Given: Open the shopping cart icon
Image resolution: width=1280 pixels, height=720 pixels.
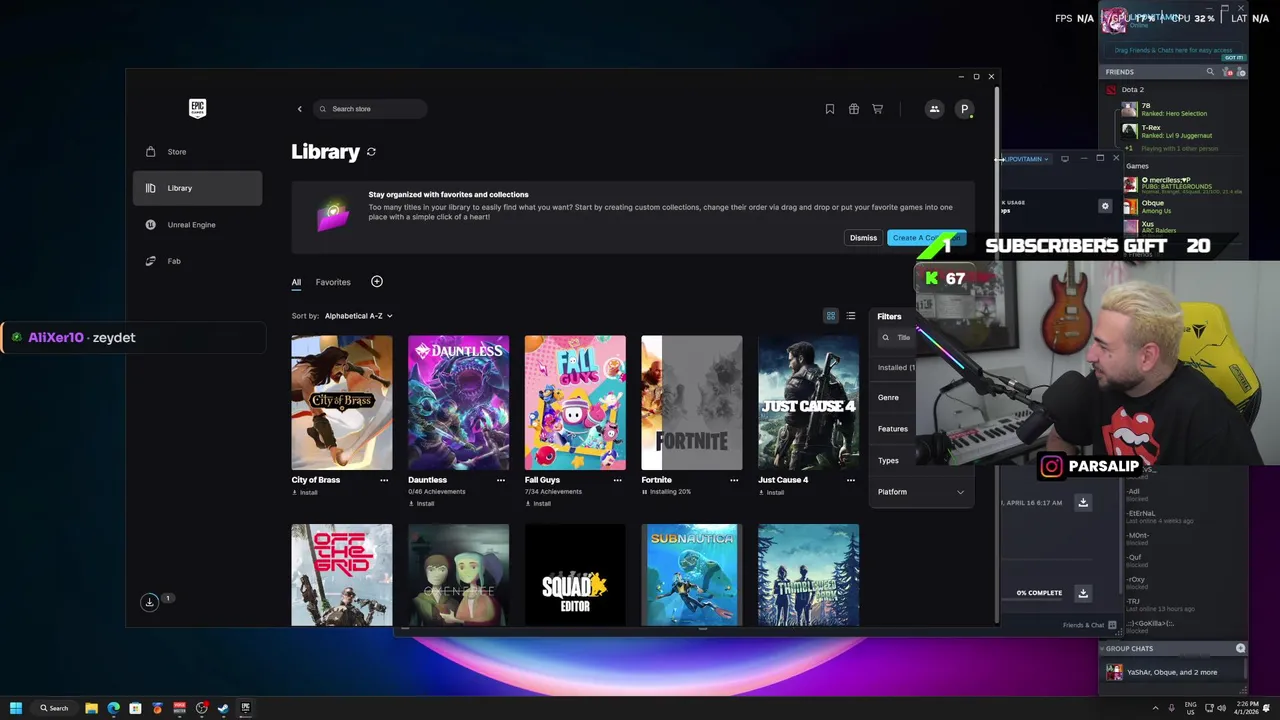Looking at the screenshot, I should click(878, 109).
